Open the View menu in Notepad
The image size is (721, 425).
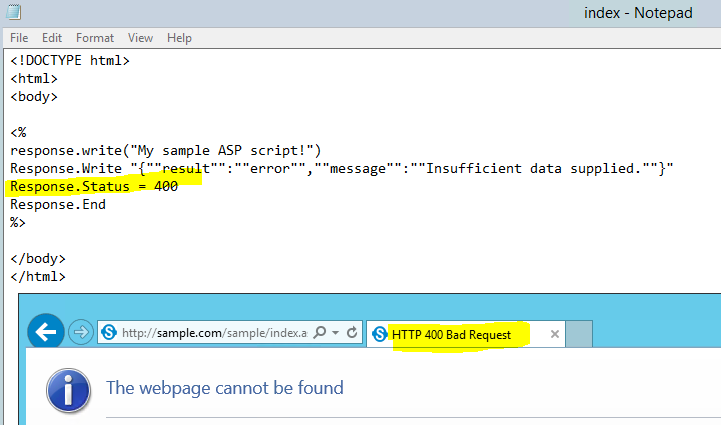(x=140, y=38)
